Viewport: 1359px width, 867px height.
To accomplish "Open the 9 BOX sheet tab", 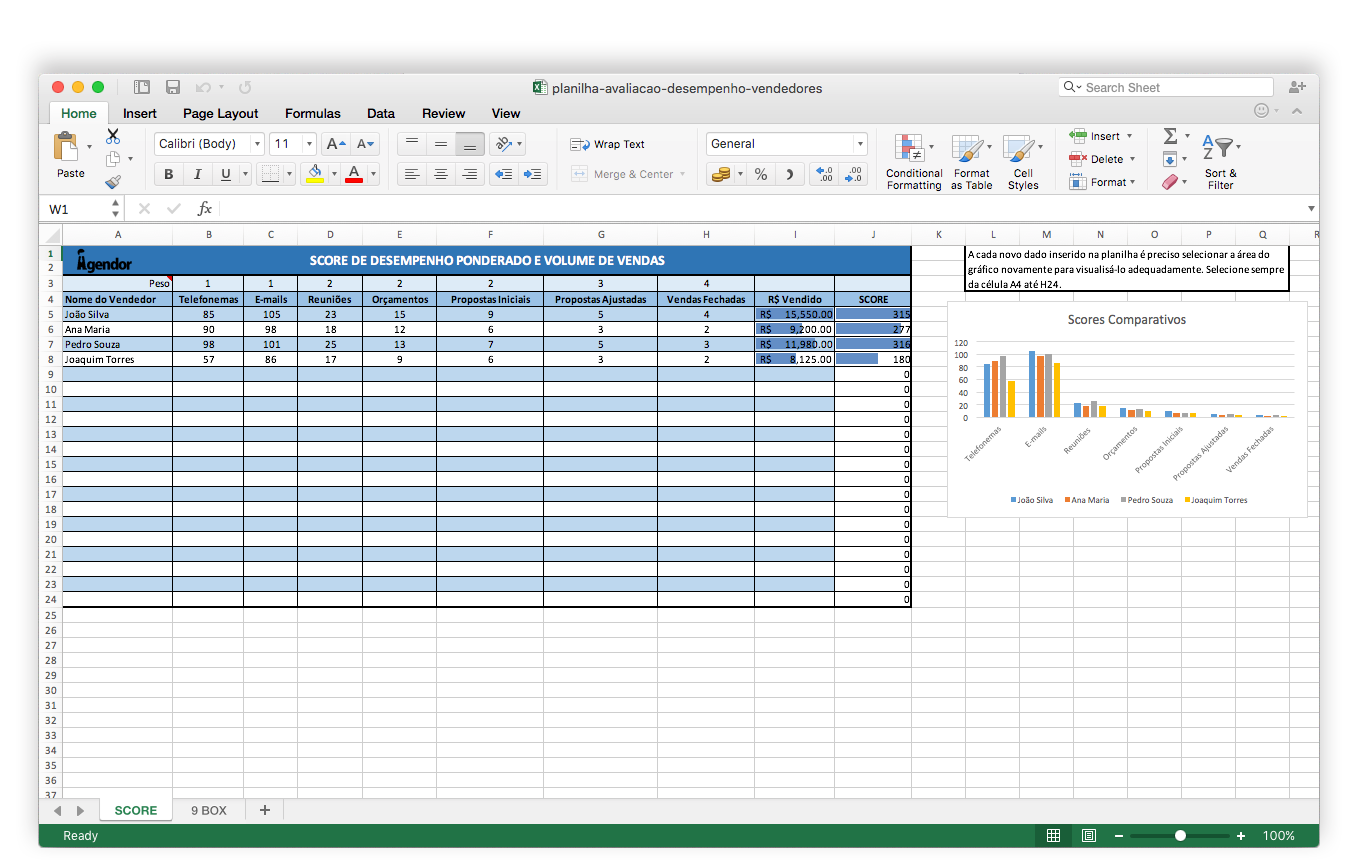I will 209,810.
